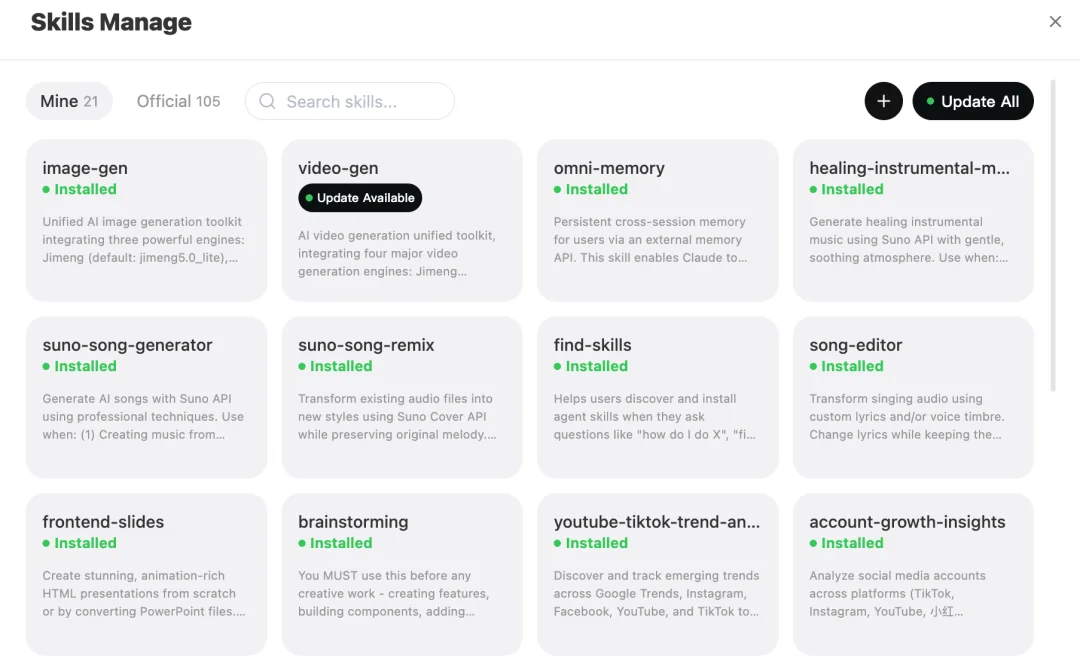Open the youtube-tiktok-trend-an... skill card
The height and width of the screenshot is (667, 1080).
coord(657,574)
